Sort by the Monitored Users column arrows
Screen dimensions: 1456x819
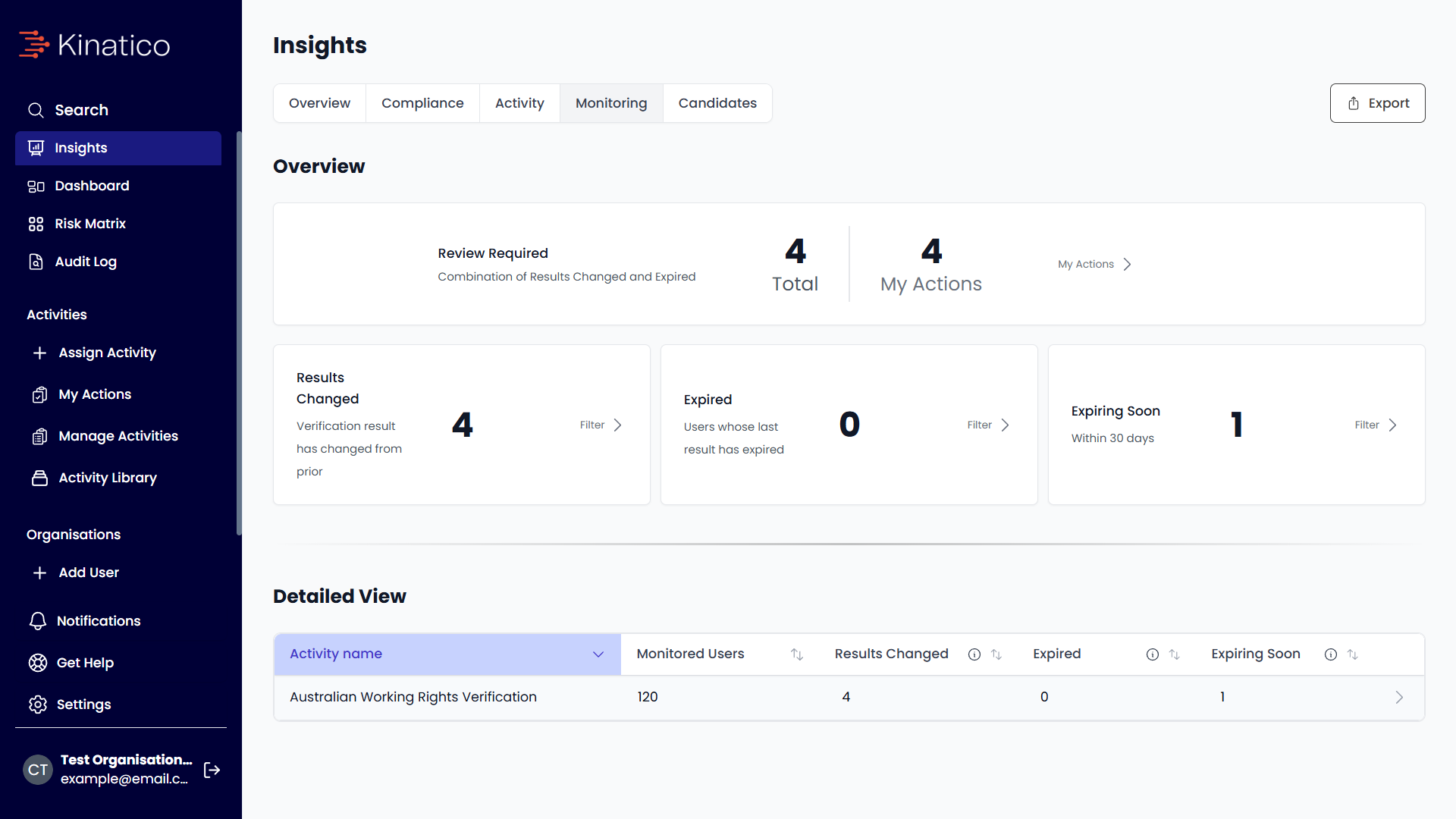tap(797, 654)
